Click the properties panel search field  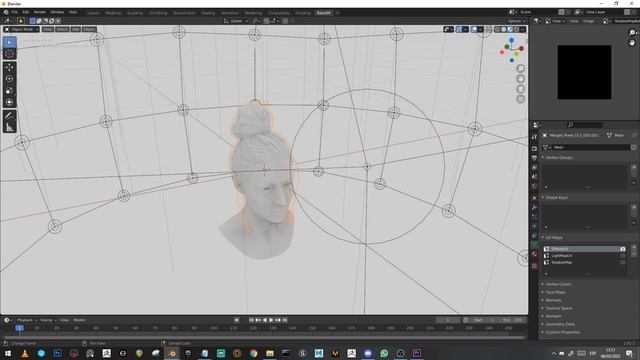tap(584, 125)
